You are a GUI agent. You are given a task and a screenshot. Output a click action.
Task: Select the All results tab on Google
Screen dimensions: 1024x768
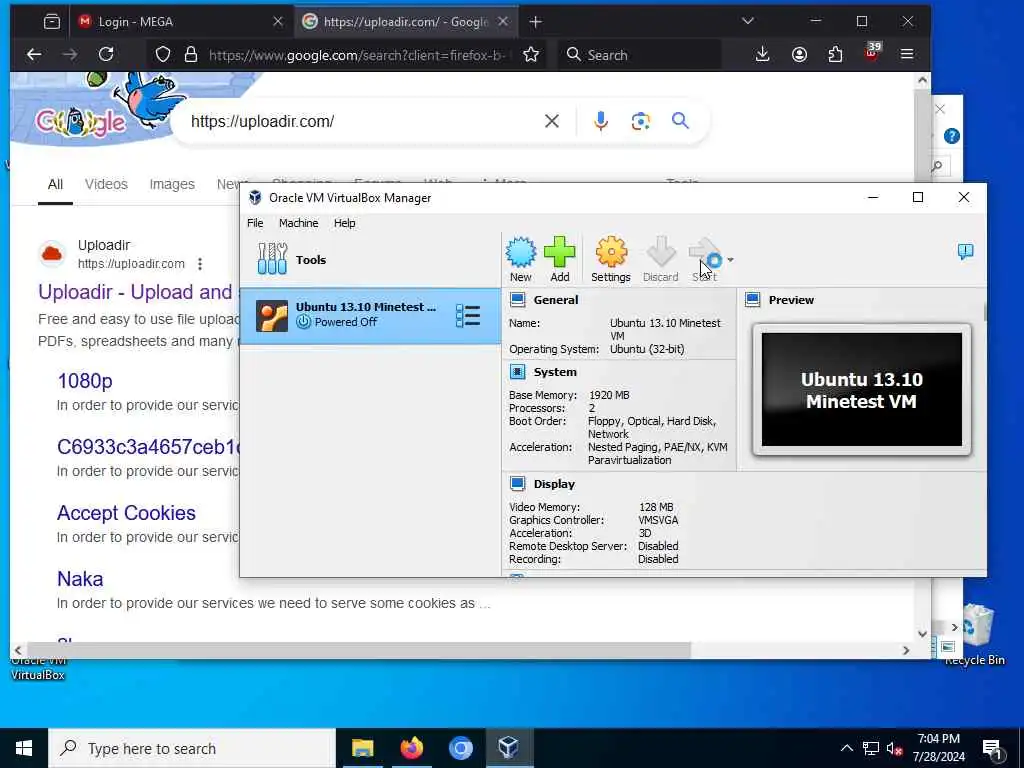click(56, 185)
